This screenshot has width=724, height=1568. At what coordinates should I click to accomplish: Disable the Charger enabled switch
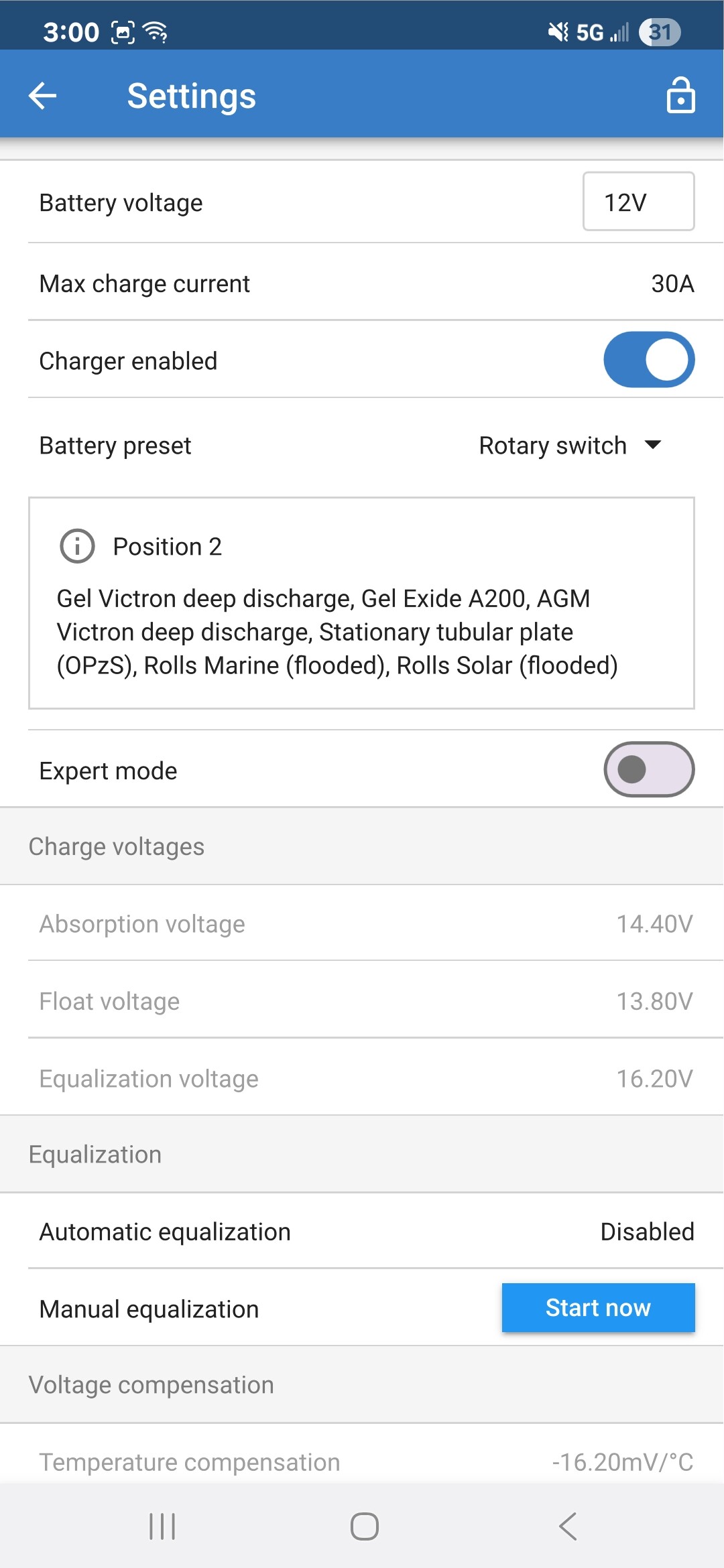point(648,360)
